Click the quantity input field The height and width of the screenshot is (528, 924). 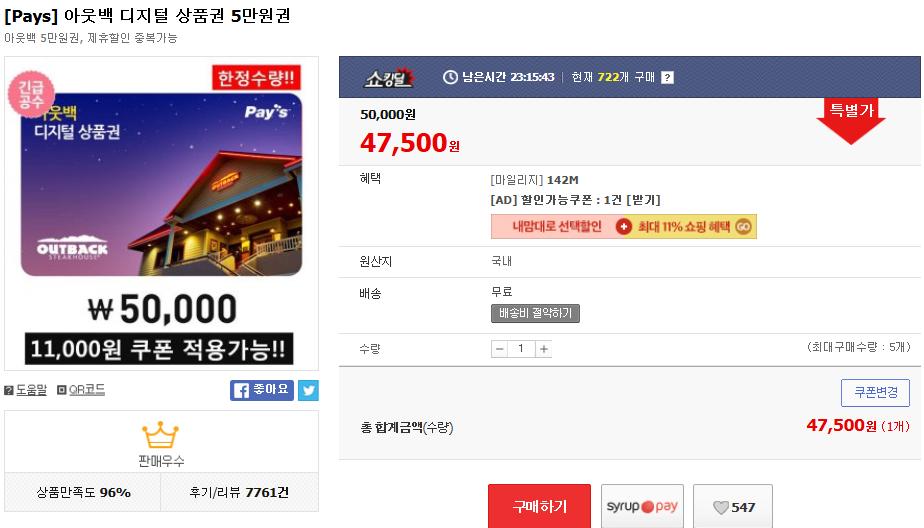pyautogui.click(x=522, y=349)
